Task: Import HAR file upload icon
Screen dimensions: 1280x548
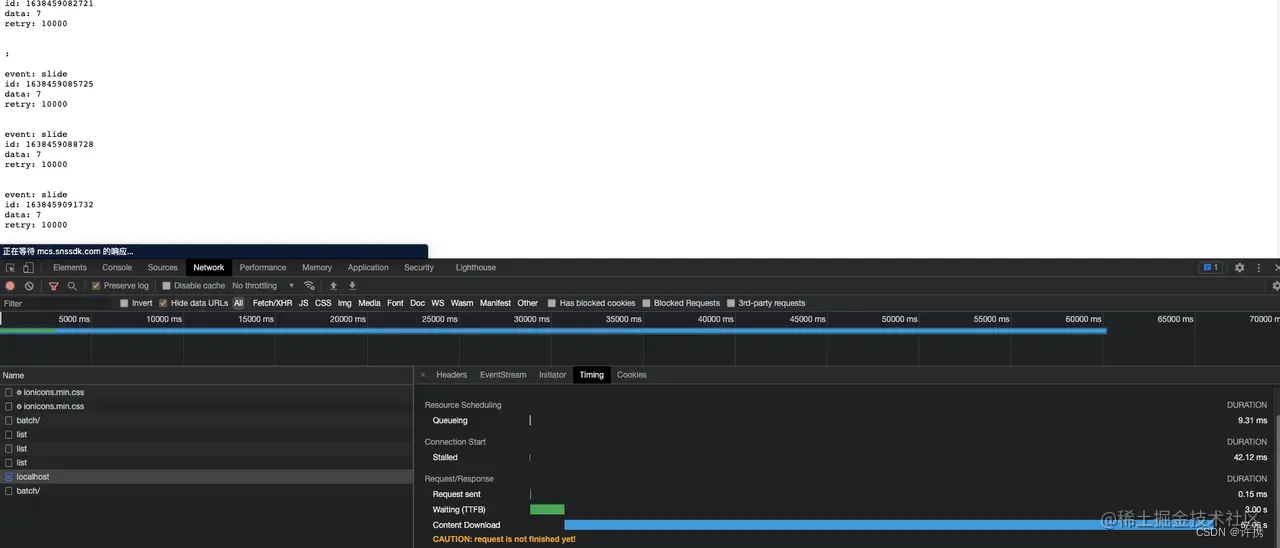Action: [x=334, y=286]
